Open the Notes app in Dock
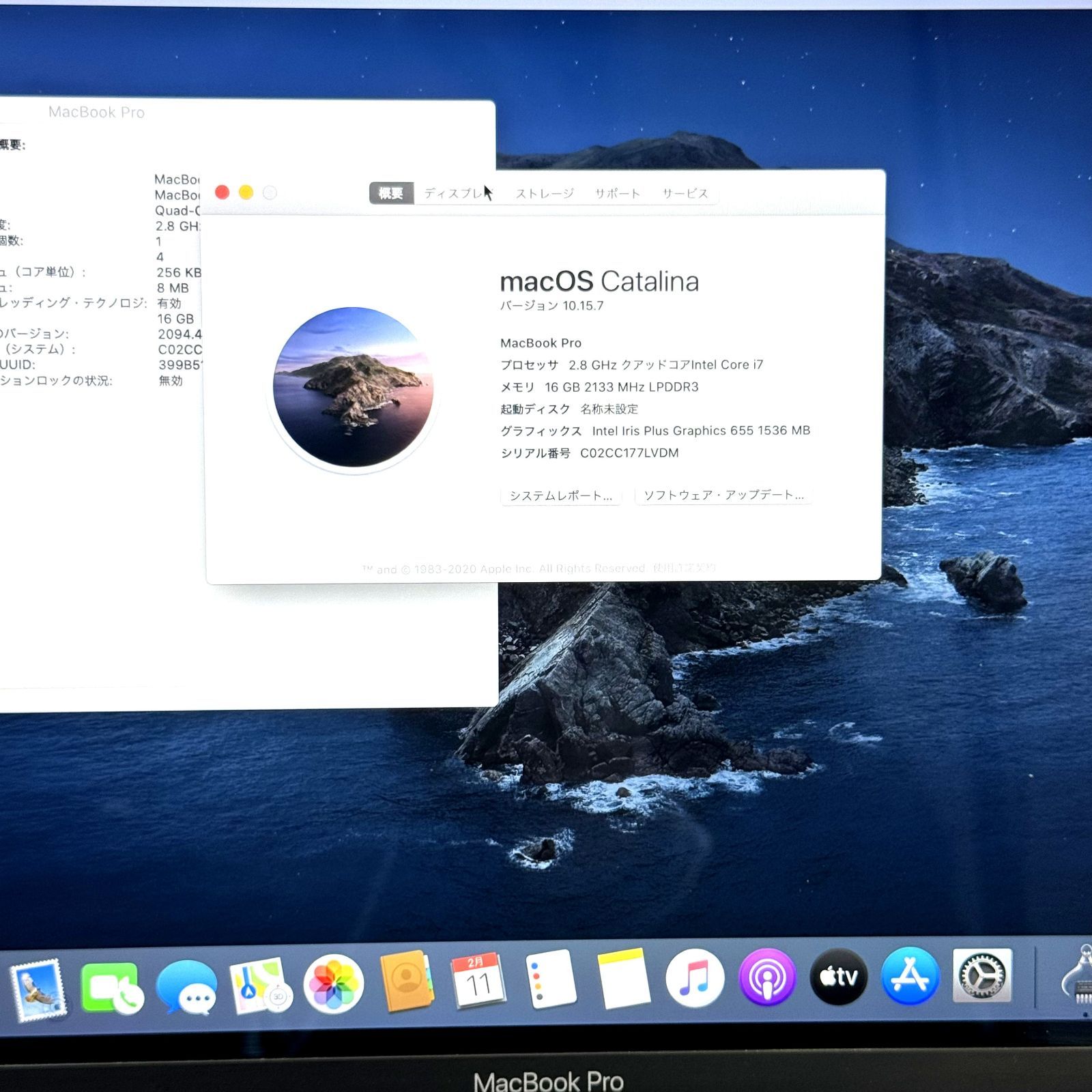Image resolution: width=1092 pixels, height=1092 pixels. pyautogui.click(x=623, y=978)
